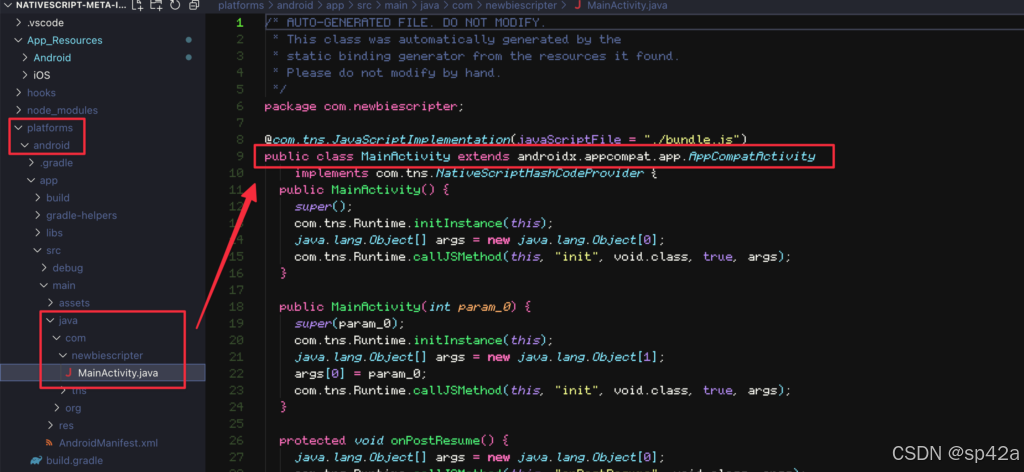Collapse the platforms folder chevron
This screenshot has height=472, width=1024.
(18, 128)
